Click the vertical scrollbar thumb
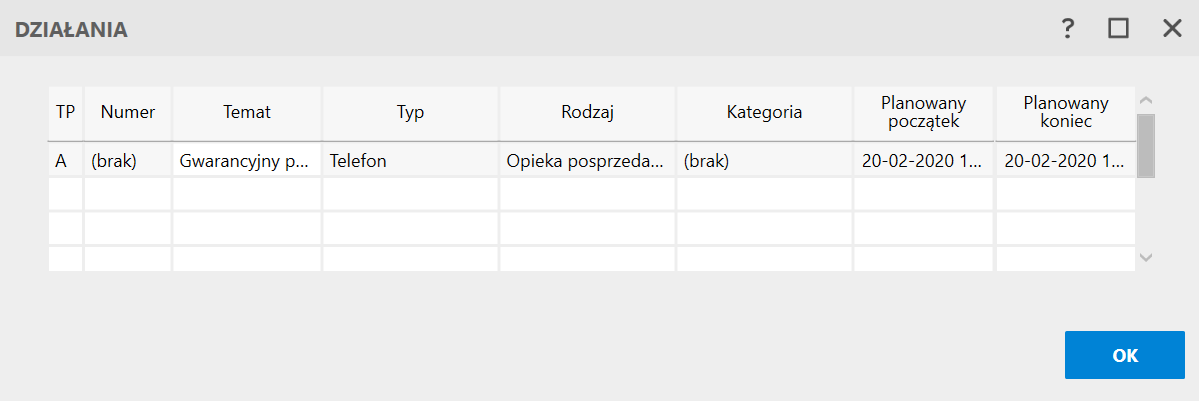This screenshot has height=401, width=1199. (x=1146, y=144)
